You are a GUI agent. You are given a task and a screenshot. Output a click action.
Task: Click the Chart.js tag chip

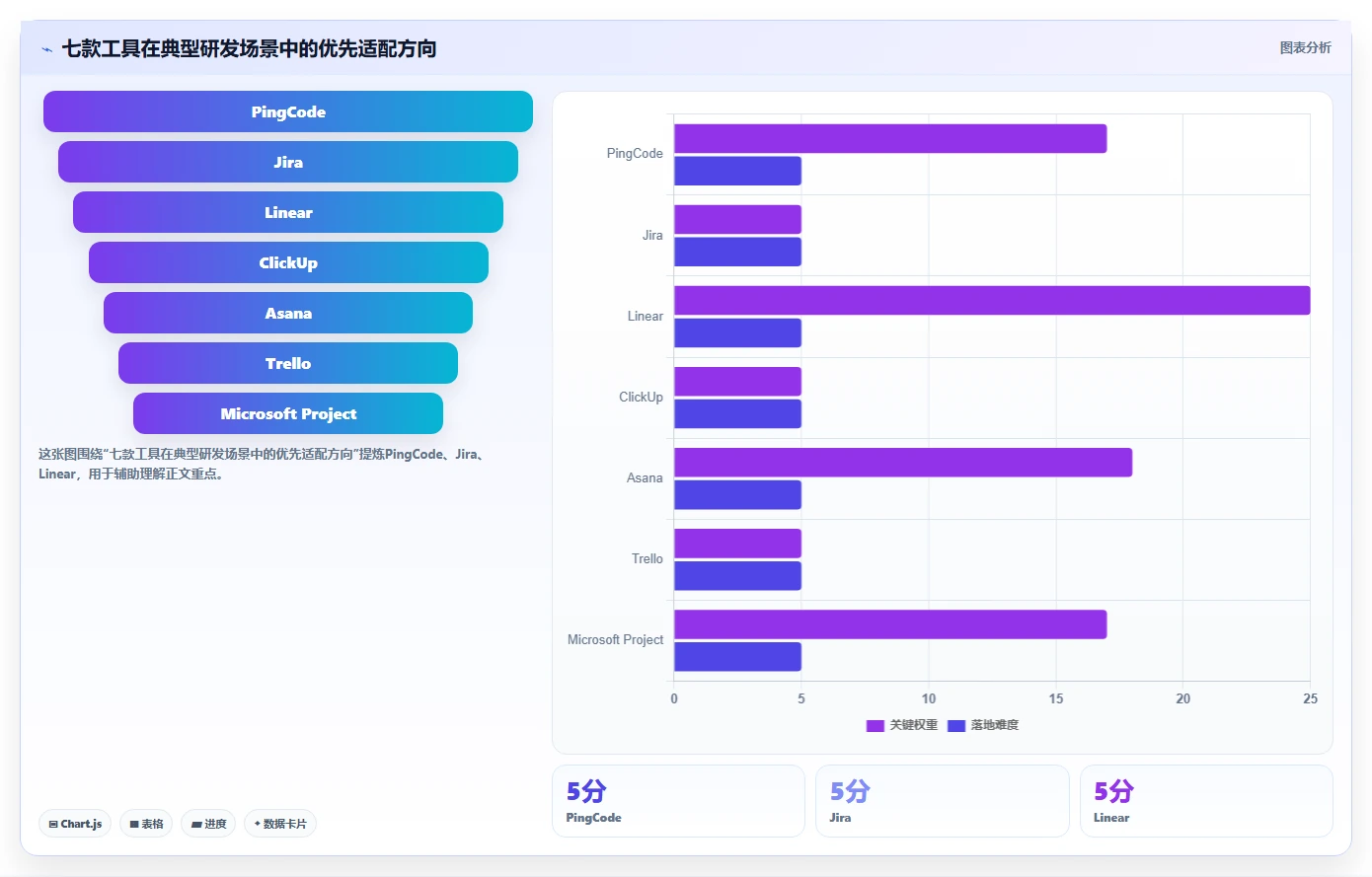(x=75, y=824)
